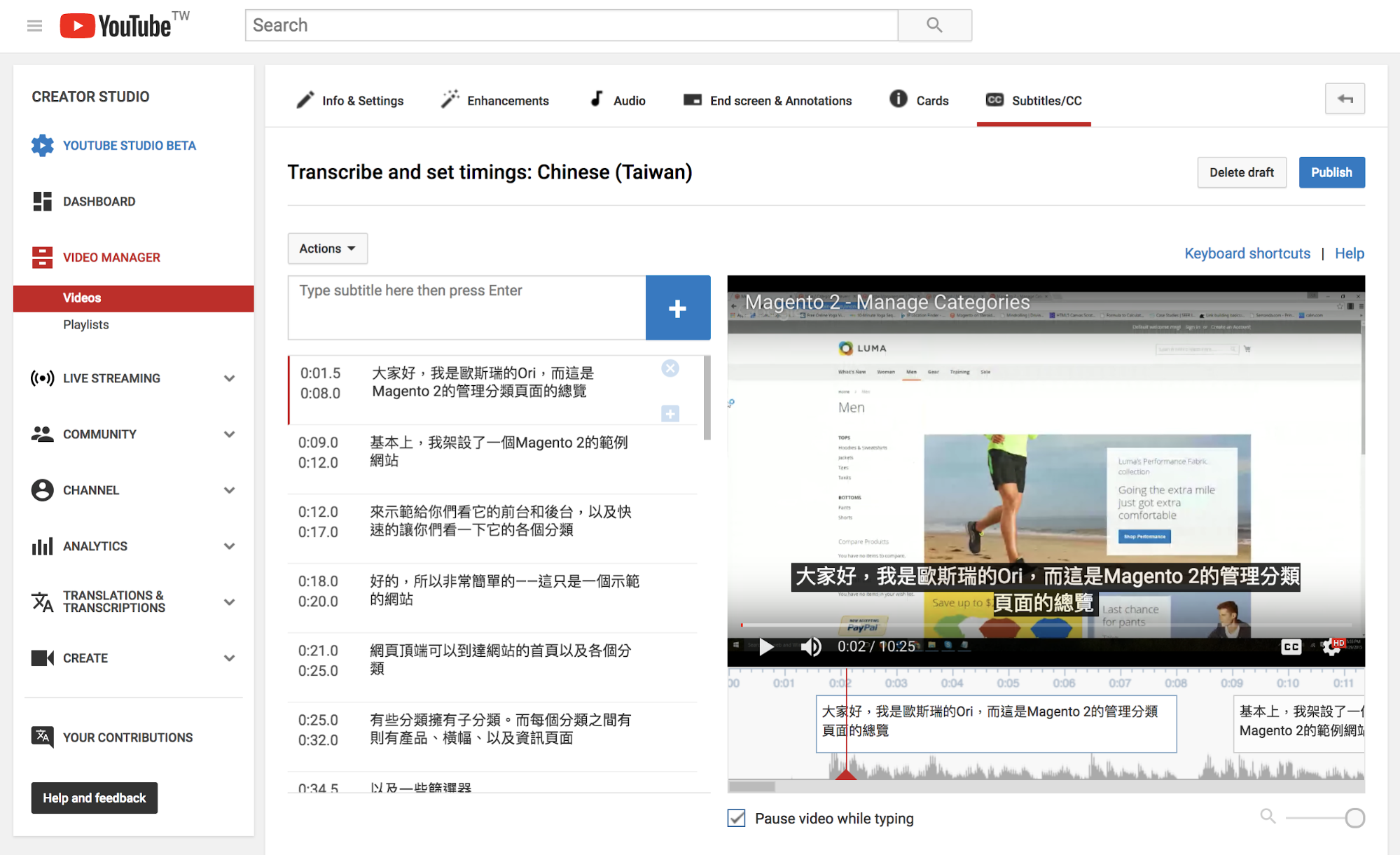Open the Dashboard menu item
This screenshot has height=855, width=1400.
99,202
